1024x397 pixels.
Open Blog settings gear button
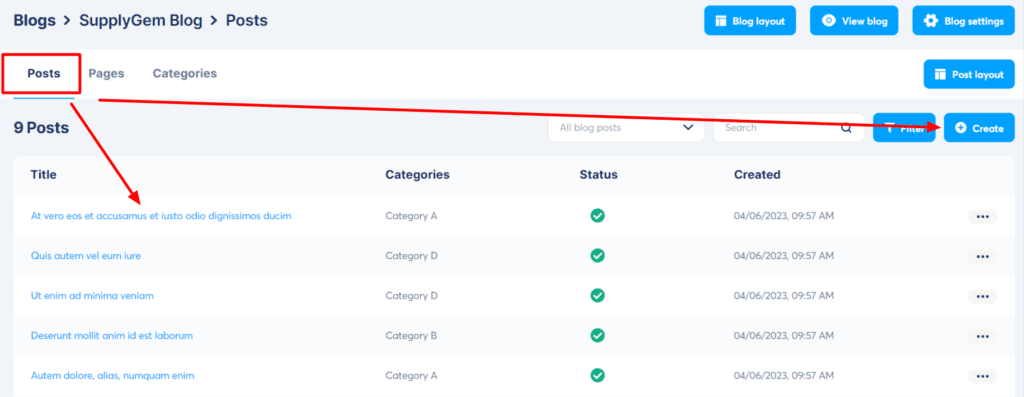963,21
